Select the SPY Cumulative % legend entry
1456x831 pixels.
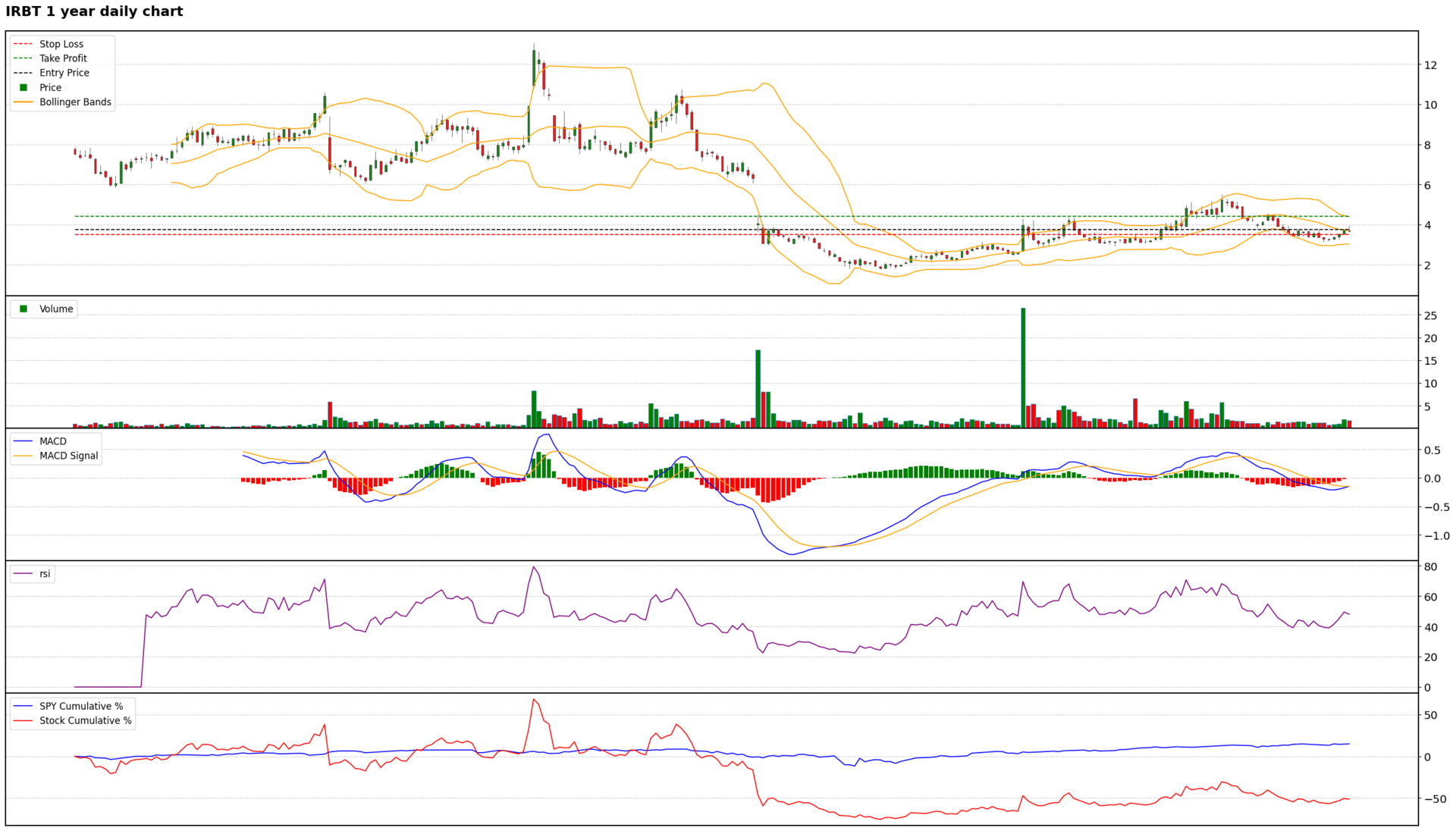pyautogui.click(x=80, y=706)
